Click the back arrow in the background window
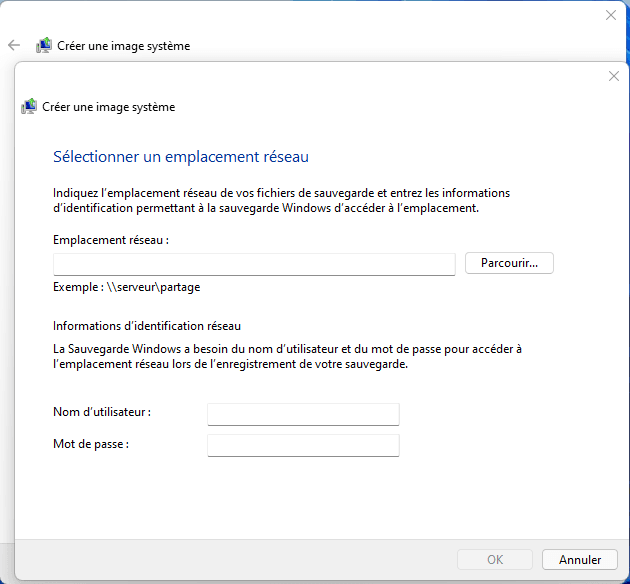The width and height of the screenshot is (630, 584). [x=14, y=45]
